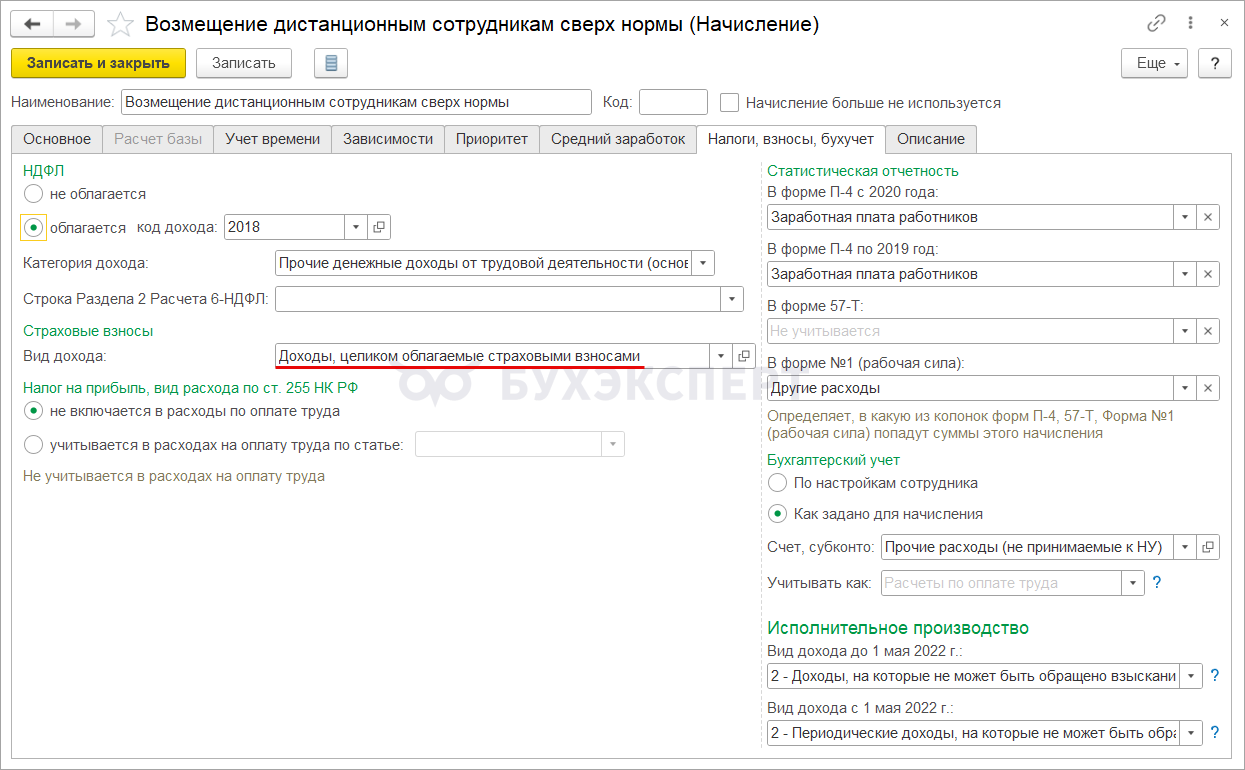Show help for Вид дохода с 1 мая 2022
The image size is (1245, 770).
pyautogui.click(x=1215, y=733)
